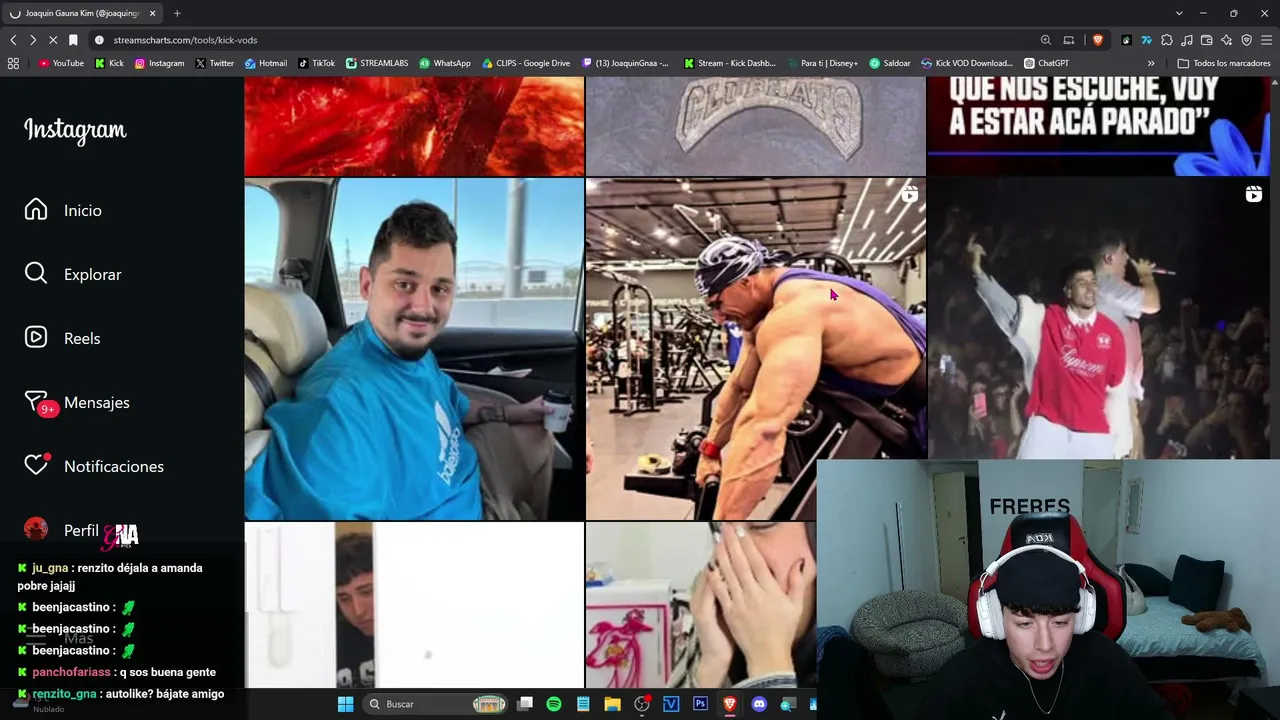Open the STREAMLABS bookmark
Screen dimensions: 1280x720
[377, 63]
